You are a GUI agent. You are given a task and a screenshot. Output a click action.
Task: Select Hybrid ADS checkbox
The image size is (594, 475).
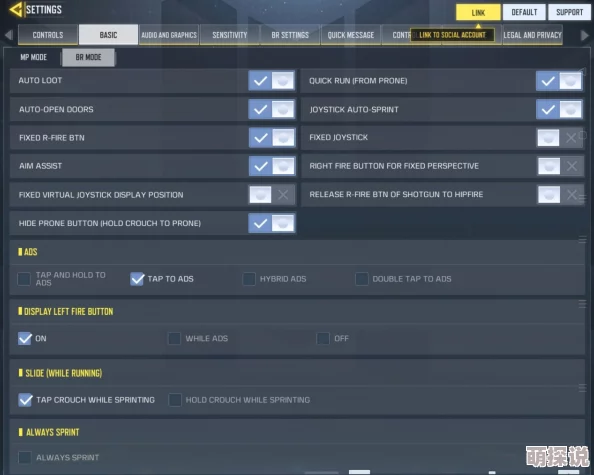(x=249, y=279)
